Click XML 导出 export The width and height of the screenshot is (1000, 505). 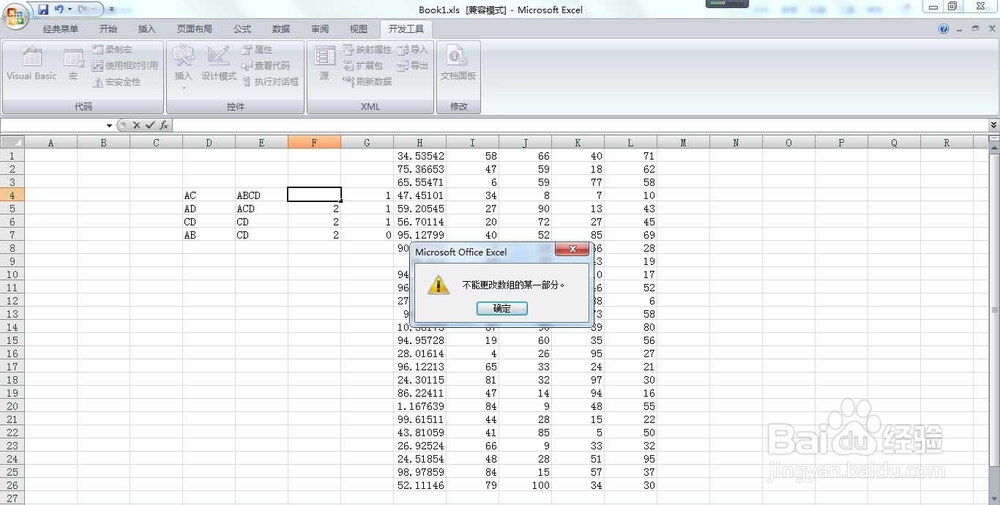413,66
